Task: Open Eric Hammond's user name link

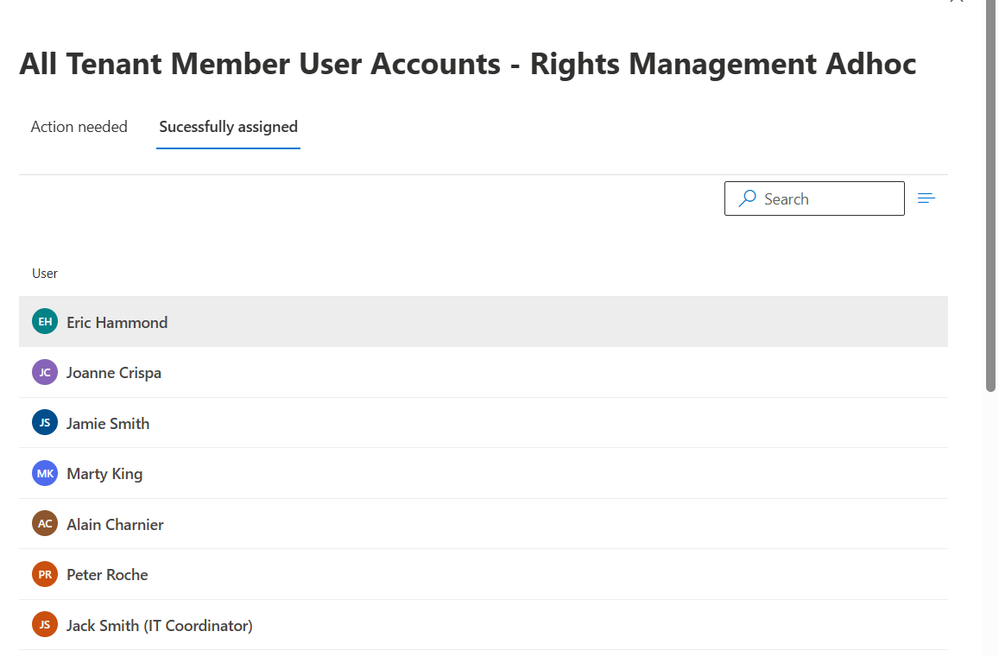Action: coord(117,322)
